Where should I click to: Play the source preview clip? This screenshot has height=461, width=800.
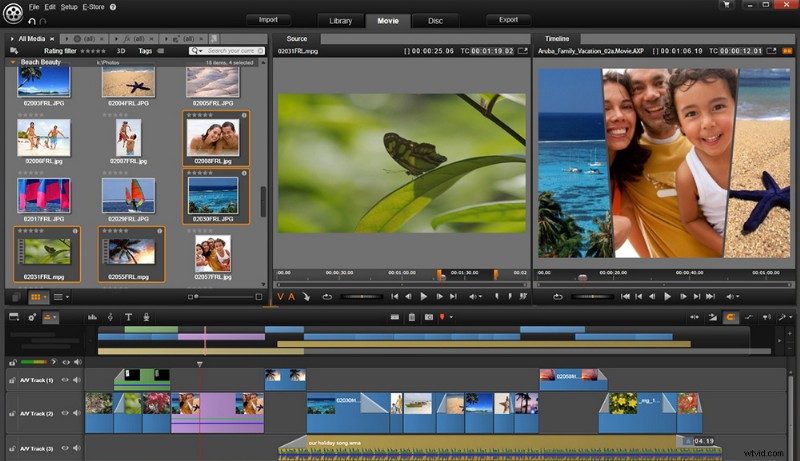(423, 296)
